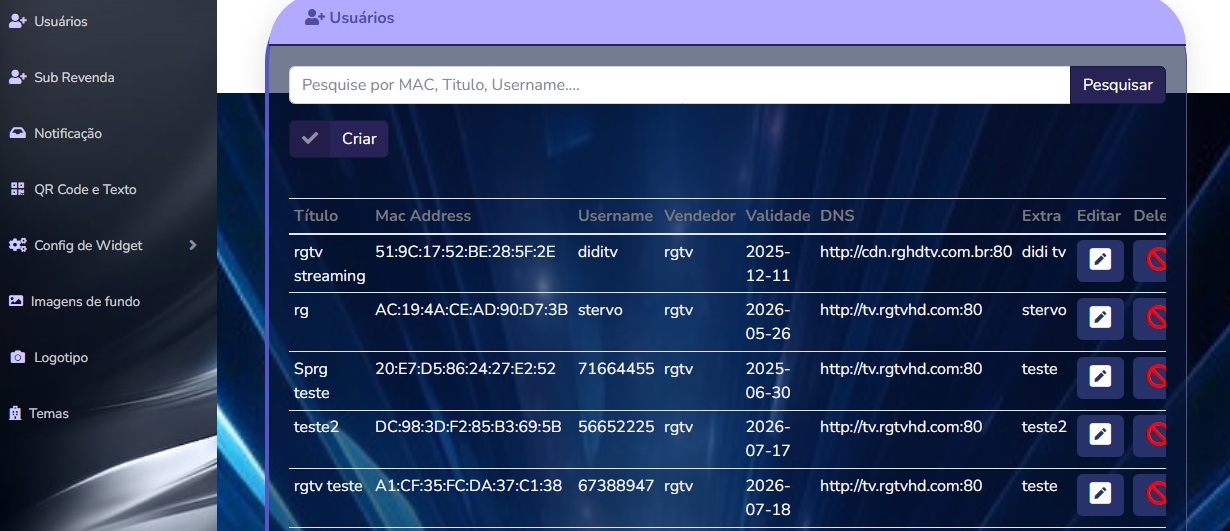Delete the user with username 56652225
The width and height of the screenshot is (1230, 531).
[1154, 435]
